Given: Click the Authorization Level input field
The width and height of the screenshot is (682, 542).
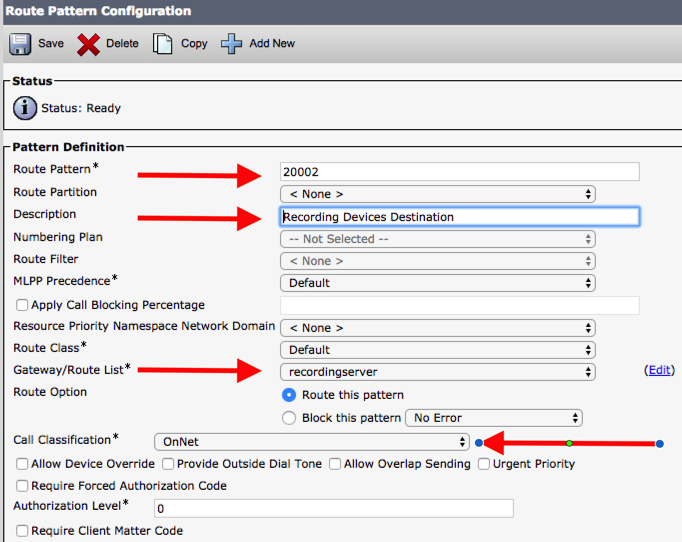Looking at the screenshot, I should (x=332, y=509).
